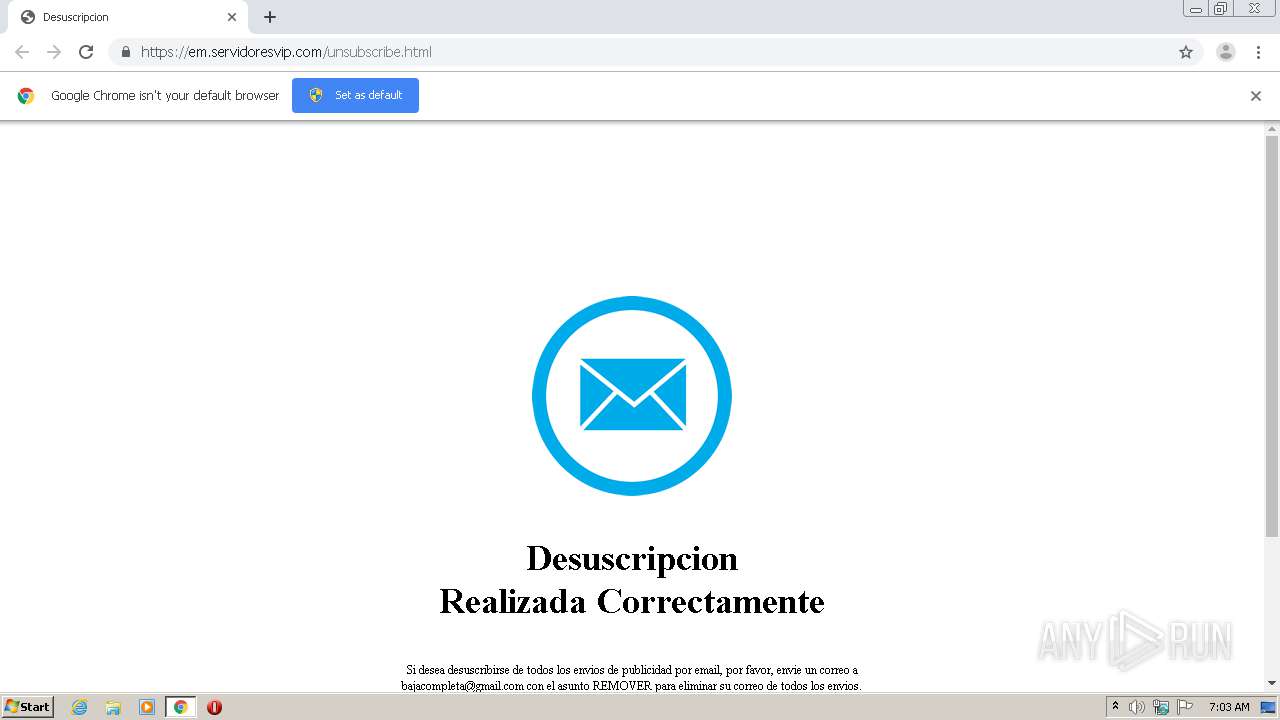This screenshot has width=1280, height=720.
Task: Click the scrollbar down arrow
Action: pyautogui.click(x=1272, y=683)
